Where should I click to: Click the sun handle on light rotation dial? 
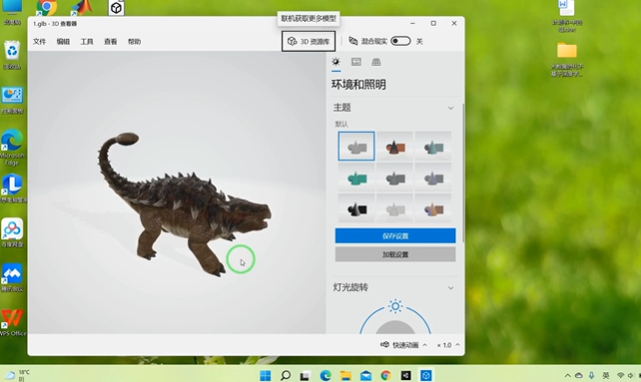pyautogui.click(x=395, y=306)
